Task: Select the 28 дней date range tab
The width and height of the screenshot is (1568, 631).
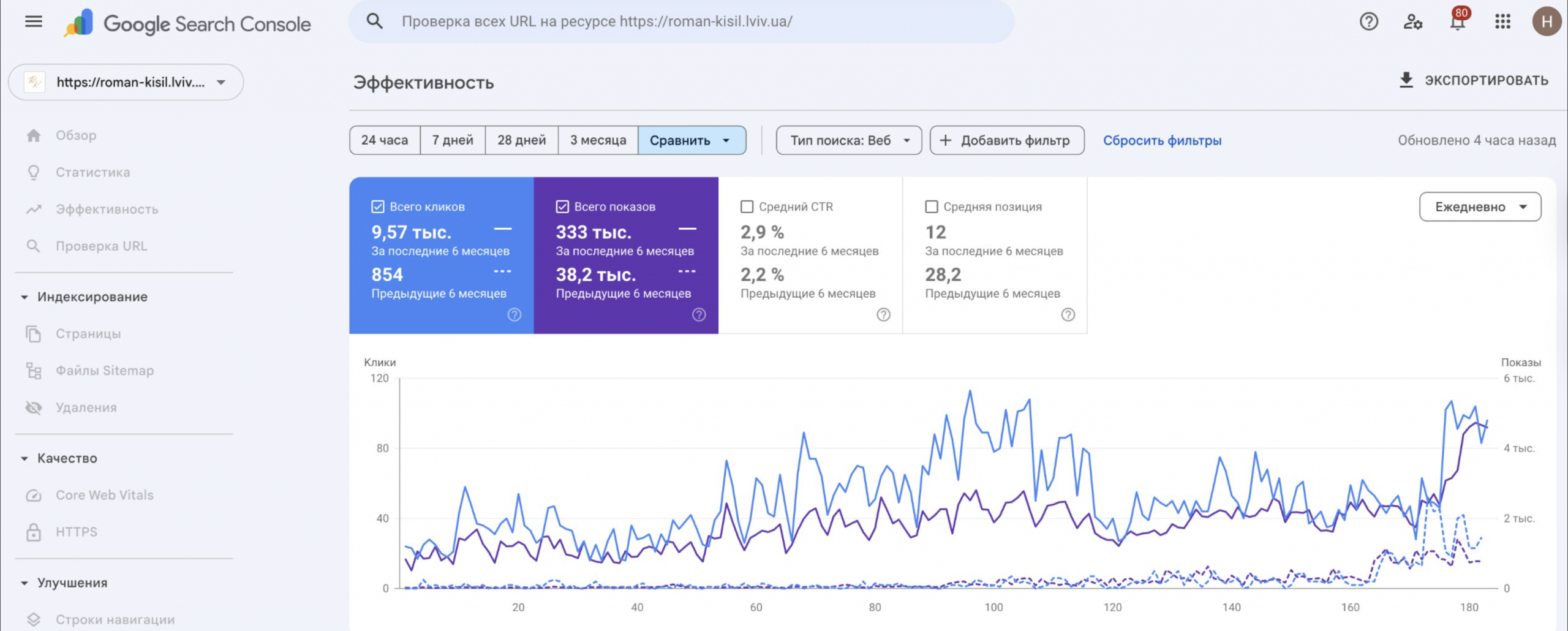Action: pyautogui.click(x=521, y=140)
